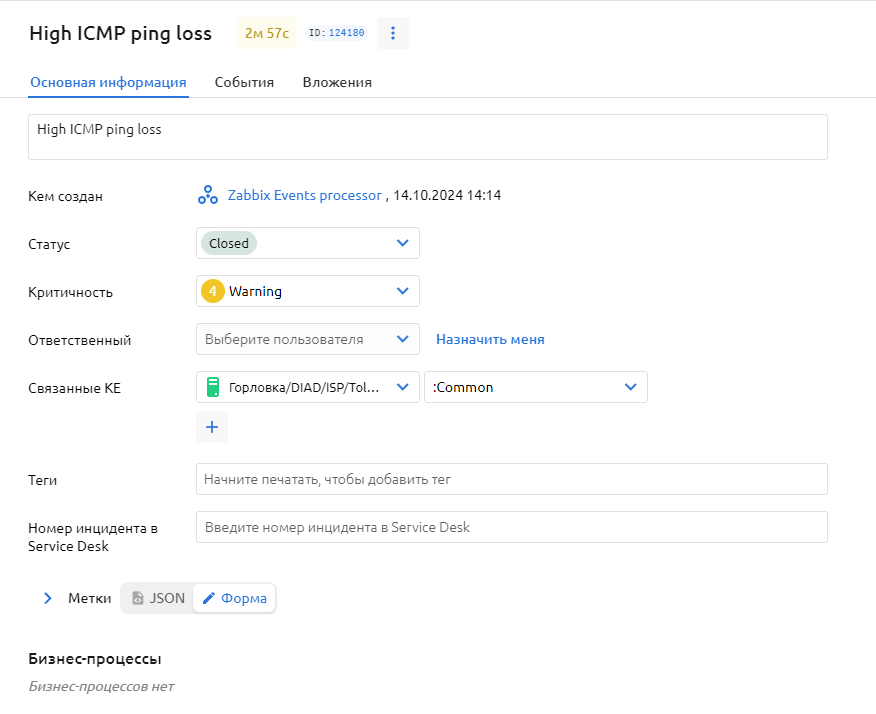
Task: Open Zabbix Events processor link
Action: 304,195
